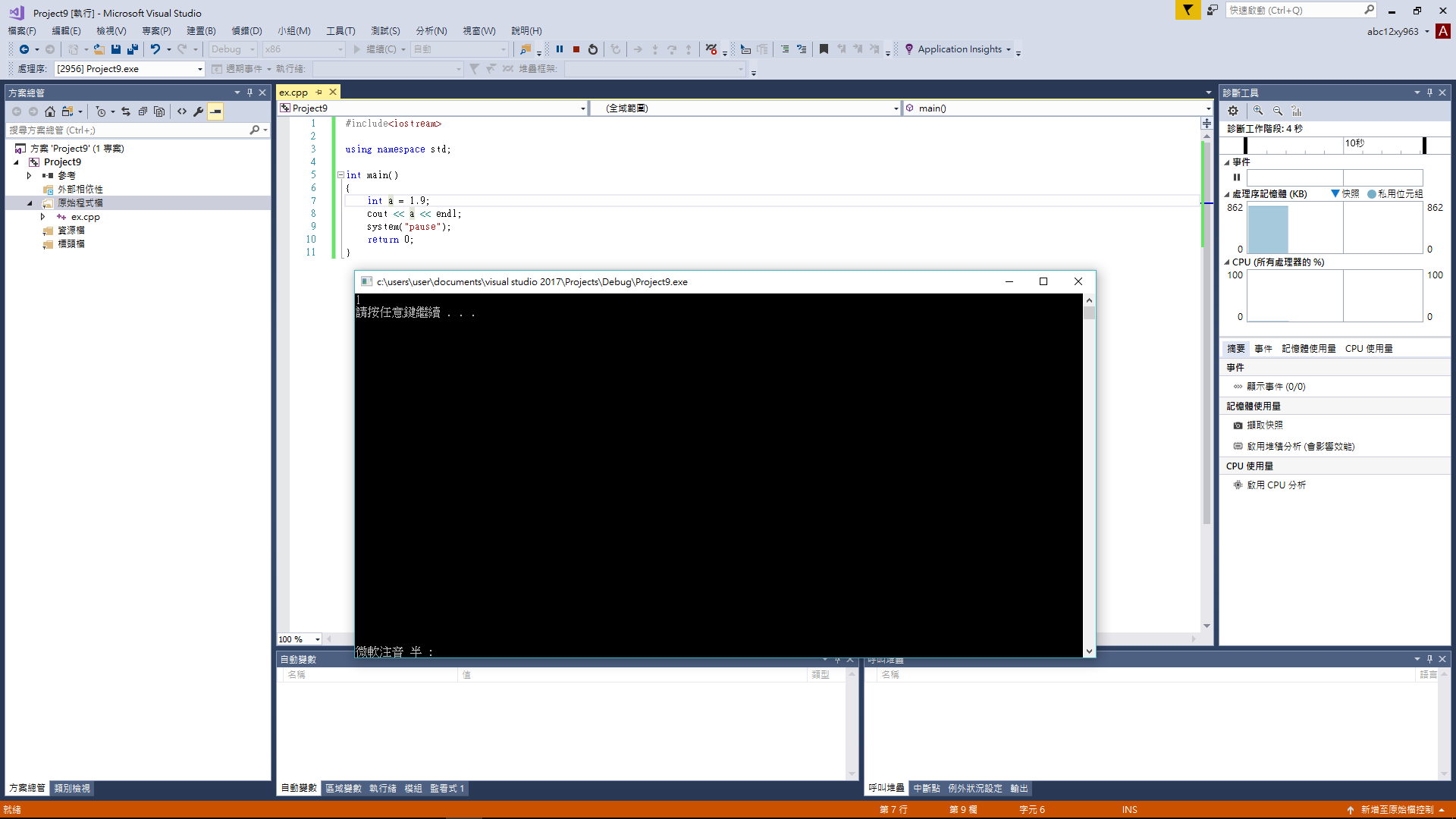Open Properties wrench icon in Solution Explorer
The height and width of the screenshot is (819, 1456).
199,111
